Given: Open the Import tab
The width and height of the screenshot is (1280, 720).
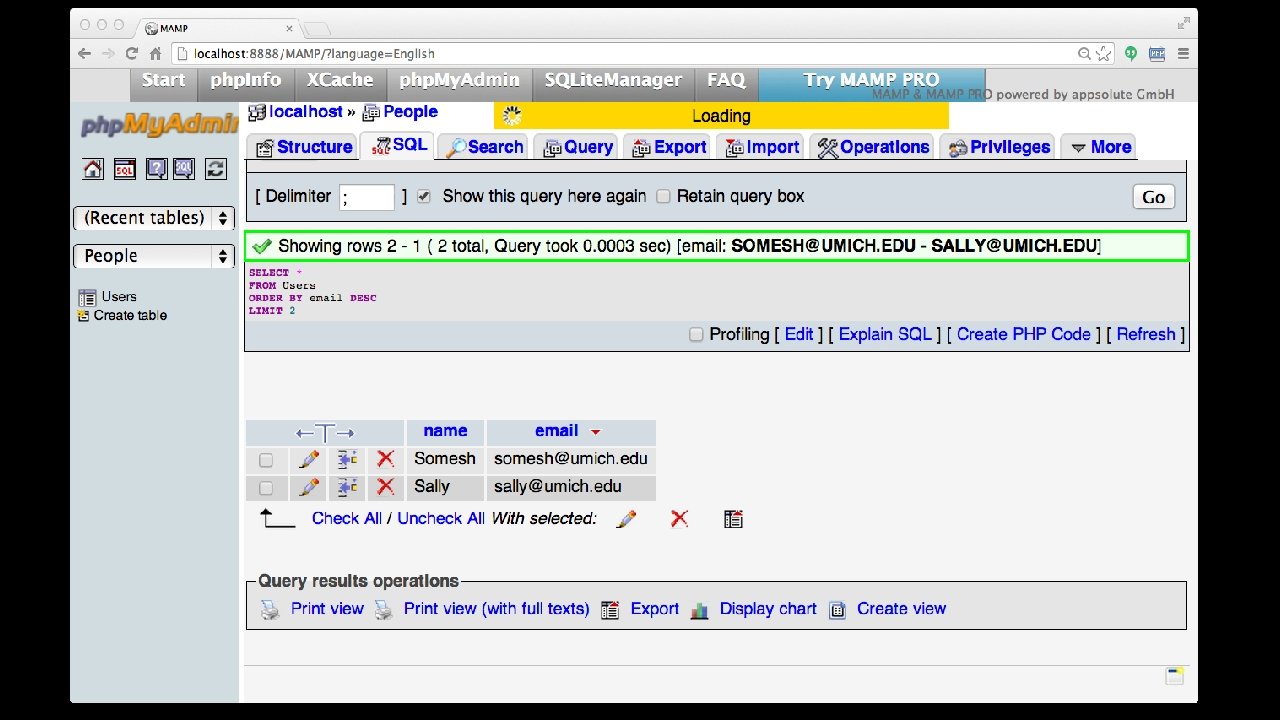Looking at the screenshot, I should pyautogui.click(x=761, y=147).
